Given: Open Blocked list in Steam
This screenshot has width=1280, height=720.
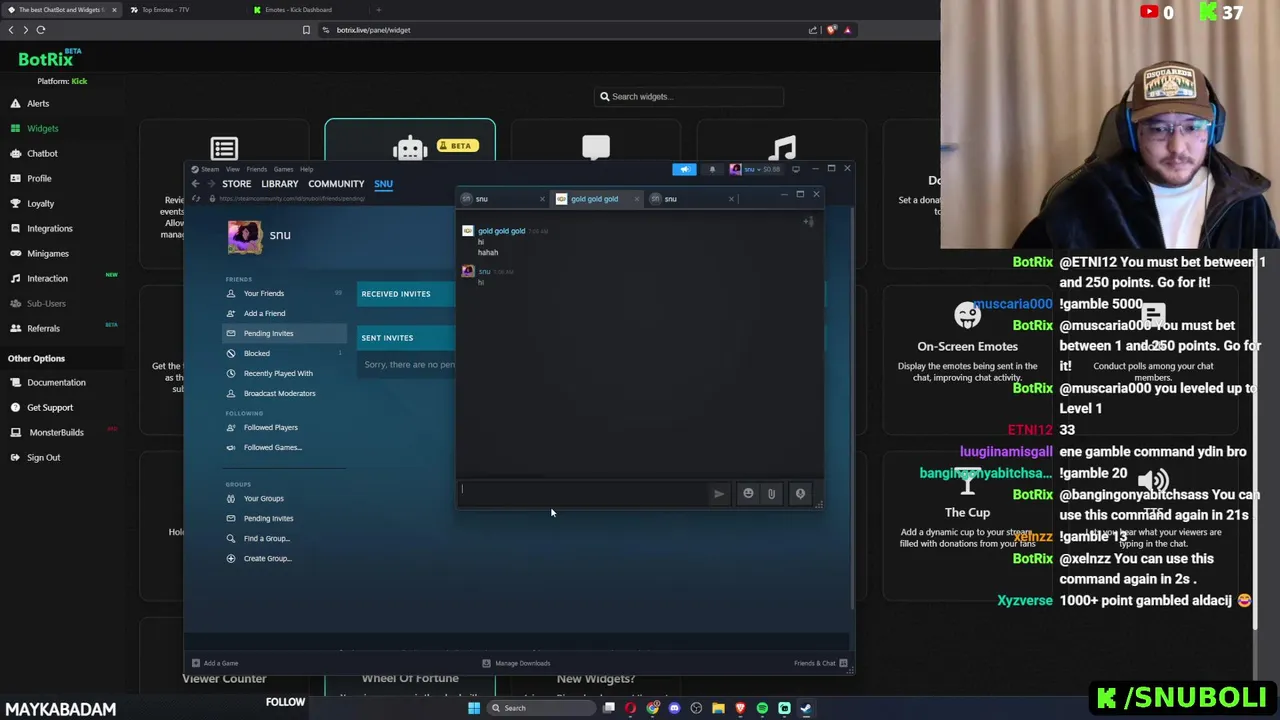Looking at the screenshot, I should point(256,353).
